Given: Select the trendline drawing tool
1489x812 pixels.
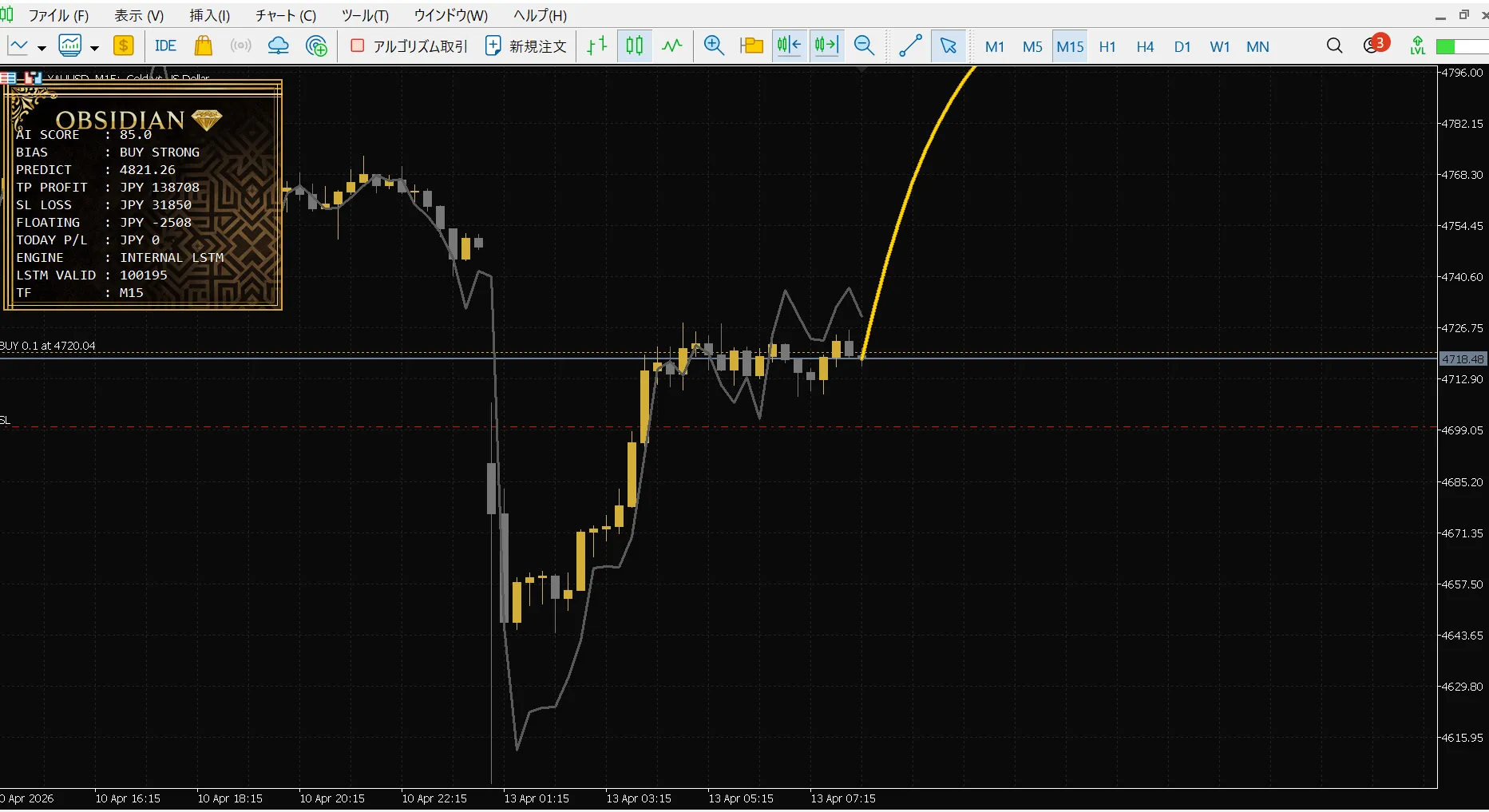Looking at the screenshot, I should coord(910,46).
